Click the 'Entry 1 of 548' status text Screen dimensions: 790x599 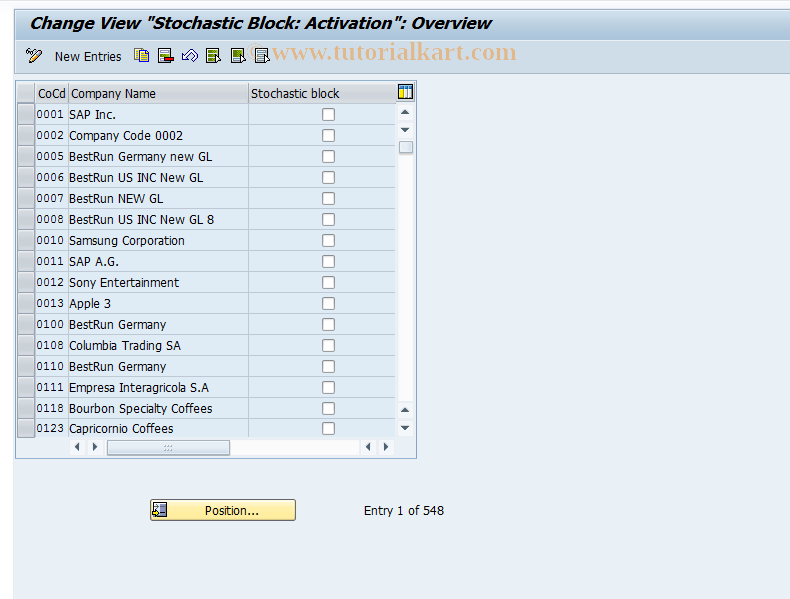click(404, 510)
